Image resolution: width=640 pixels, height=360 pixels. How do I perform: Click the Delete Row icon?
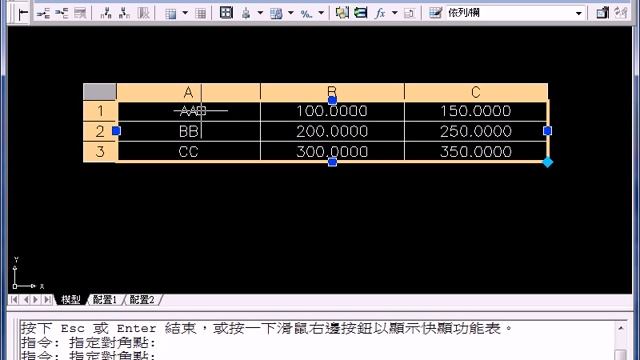(x=80, y=13)
